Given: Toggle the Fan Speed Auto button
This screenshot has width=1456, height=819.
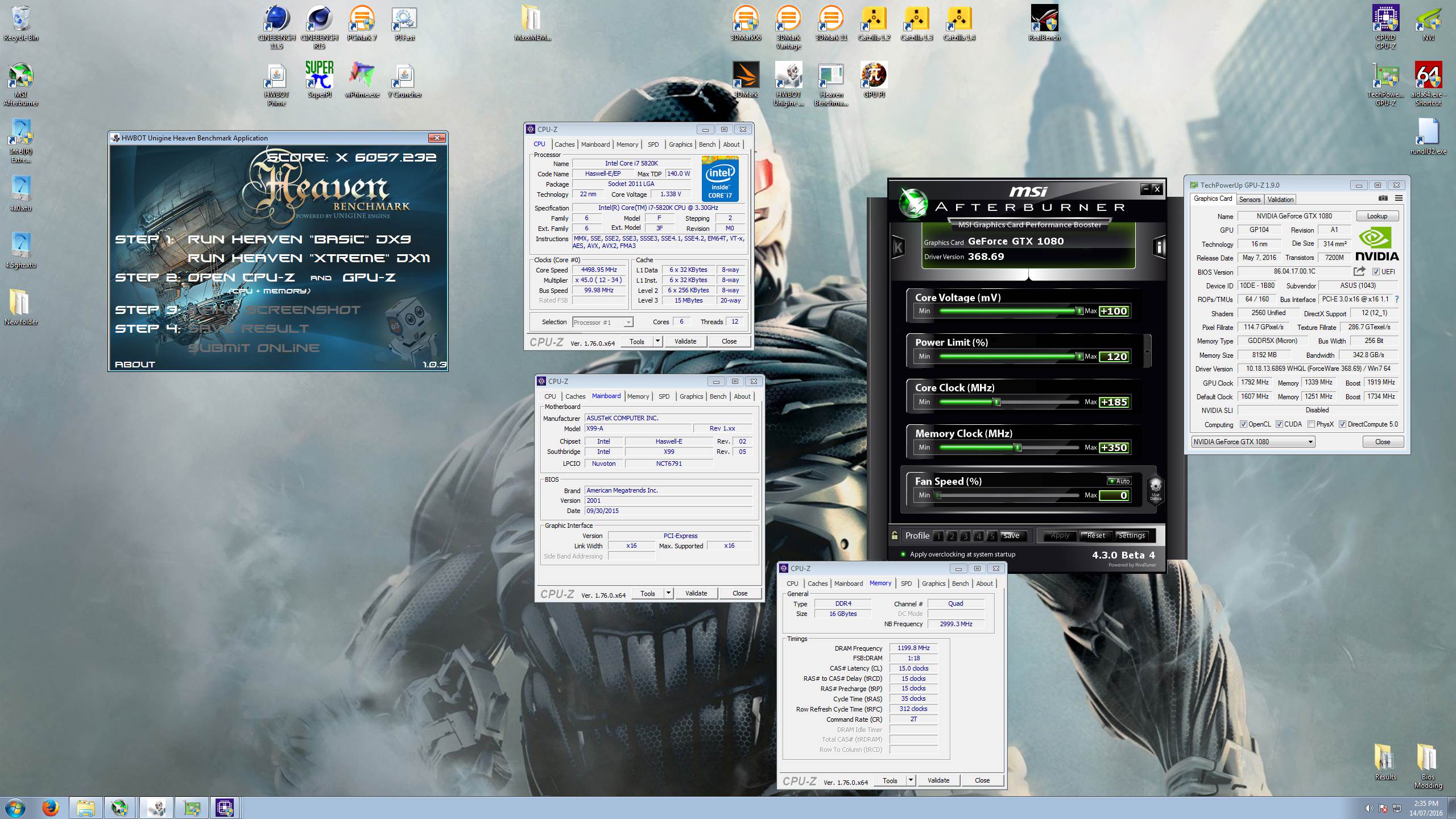Looking at the screenshot, I should (x=1119, y=481).
